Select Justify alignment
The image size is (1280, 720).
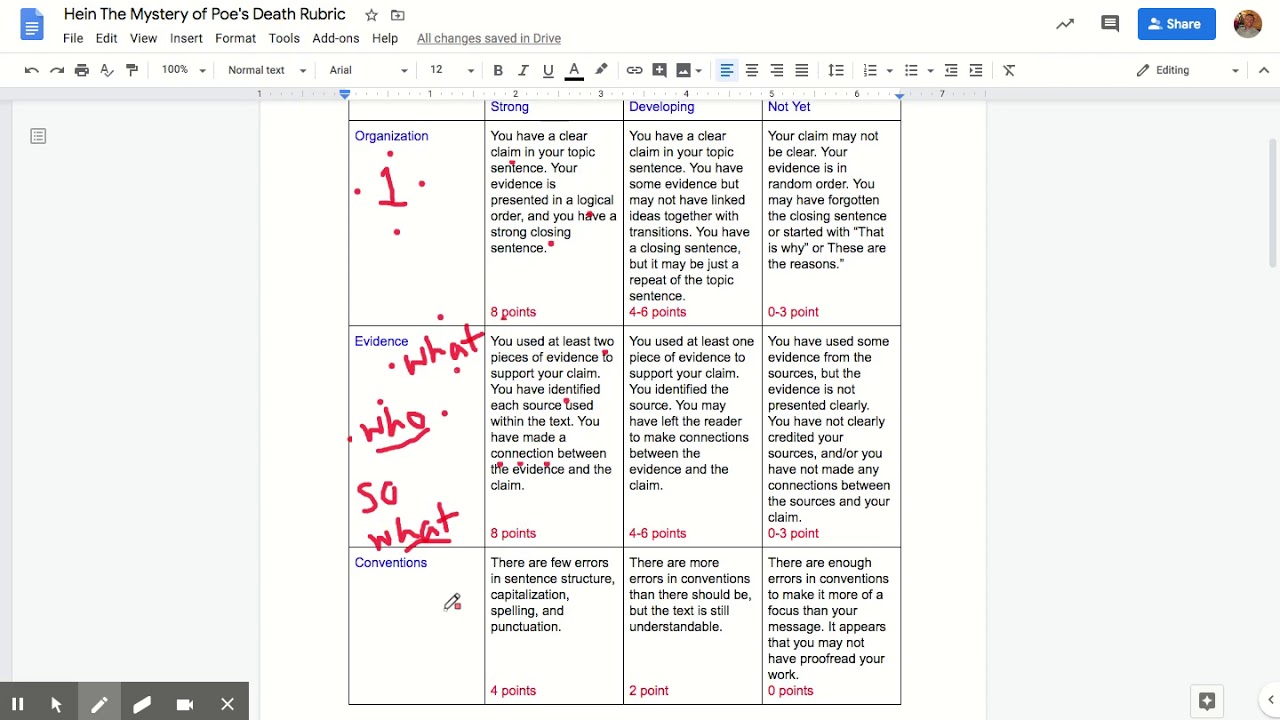(x=802, y=70)
